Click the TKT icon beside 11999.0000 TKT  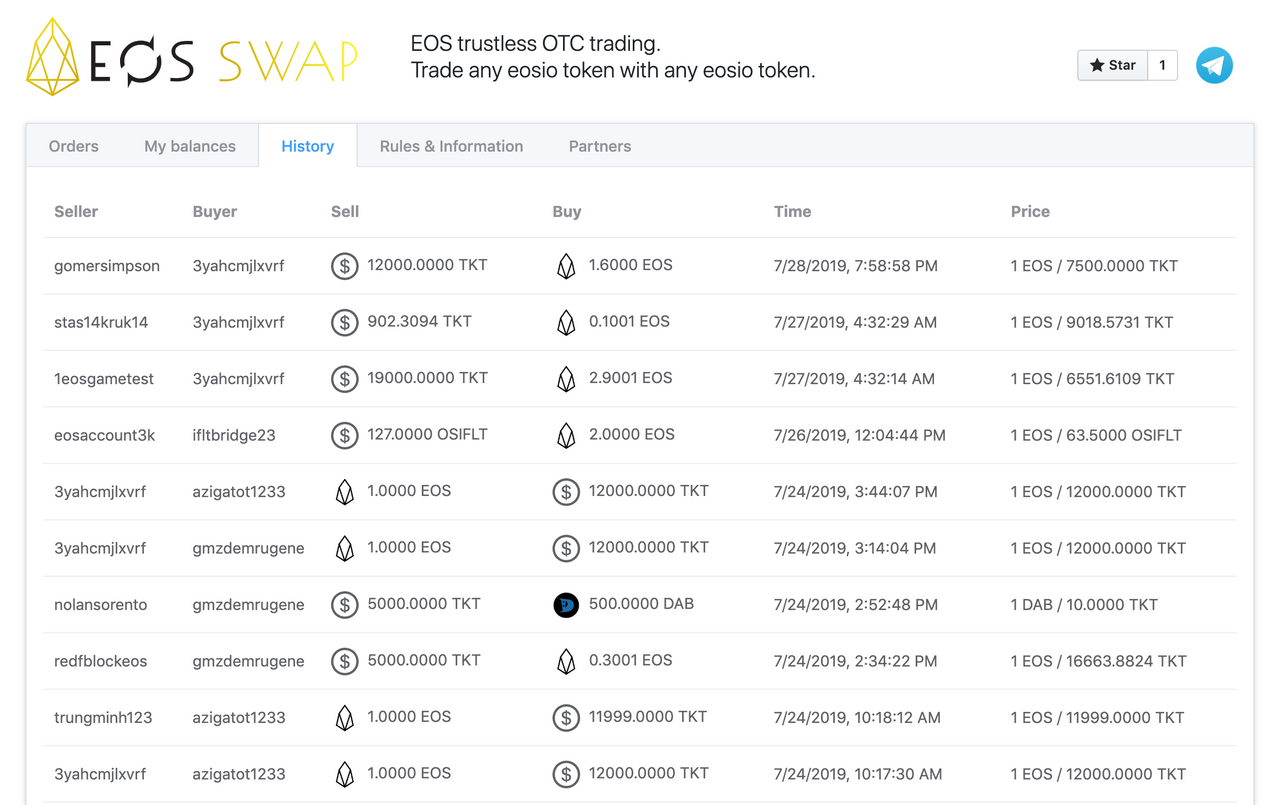pyautogui.click(x=566, y=718)
